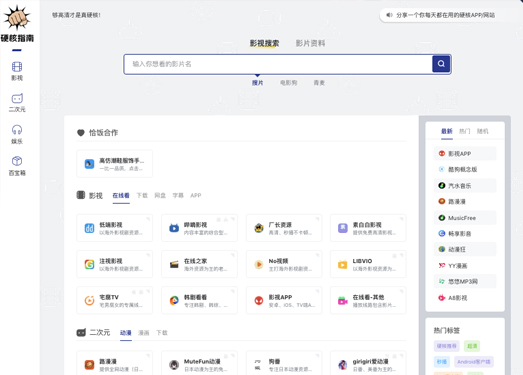The height and width of the screenshot is (375, 523).
Task: Click the announcement banner text at top right
Action: 445,15
